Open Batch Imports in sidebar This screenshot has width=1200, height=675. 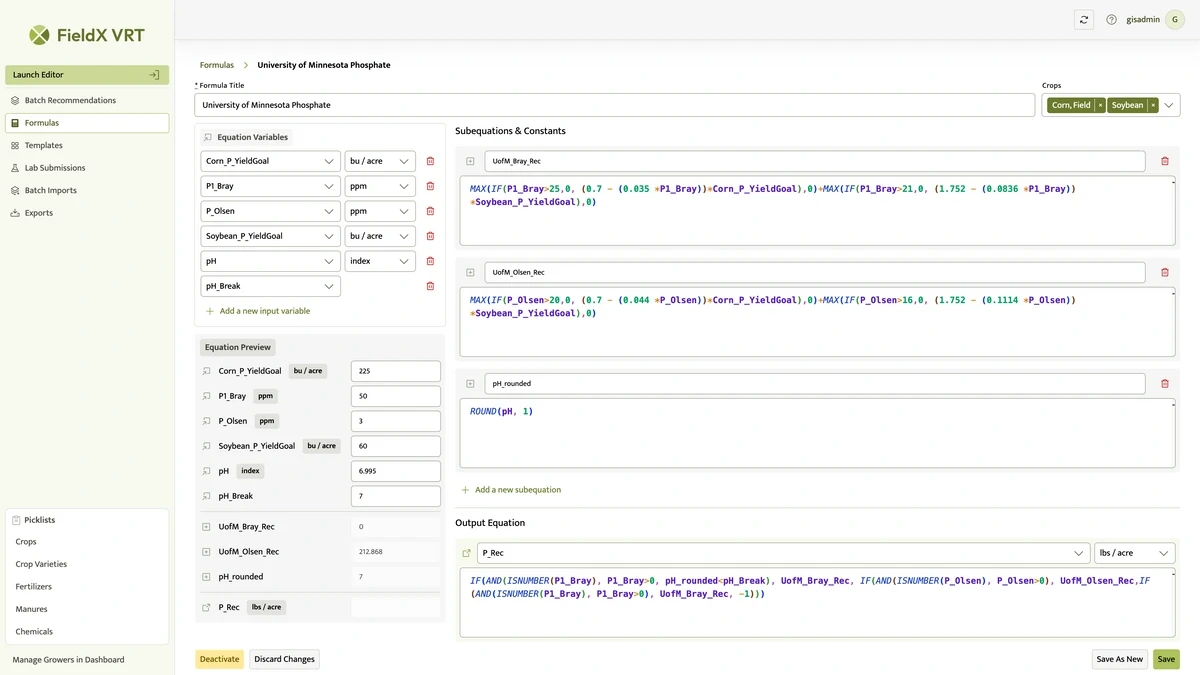[x=87, y=190]
